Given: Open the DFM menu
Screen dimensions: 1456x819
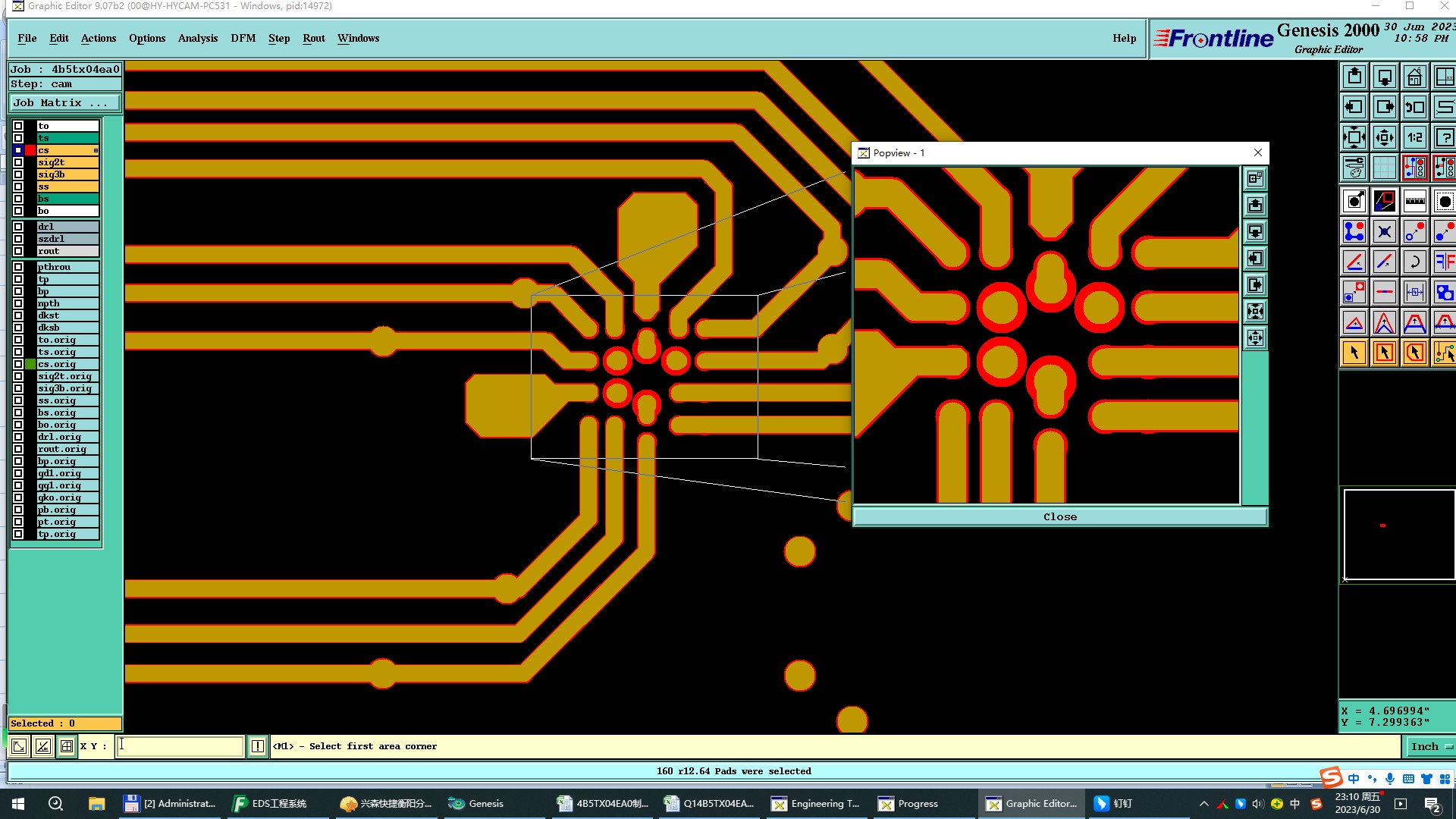Looking at the screenshot, I should click(243, 38).
